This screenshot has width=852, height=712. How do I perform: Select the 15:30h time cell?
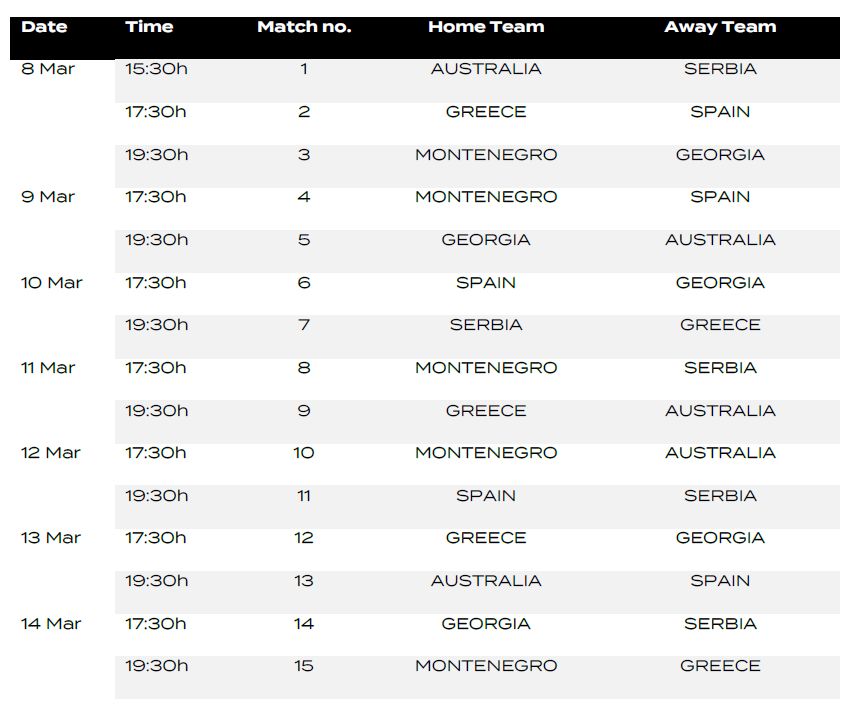click(156, 69)
